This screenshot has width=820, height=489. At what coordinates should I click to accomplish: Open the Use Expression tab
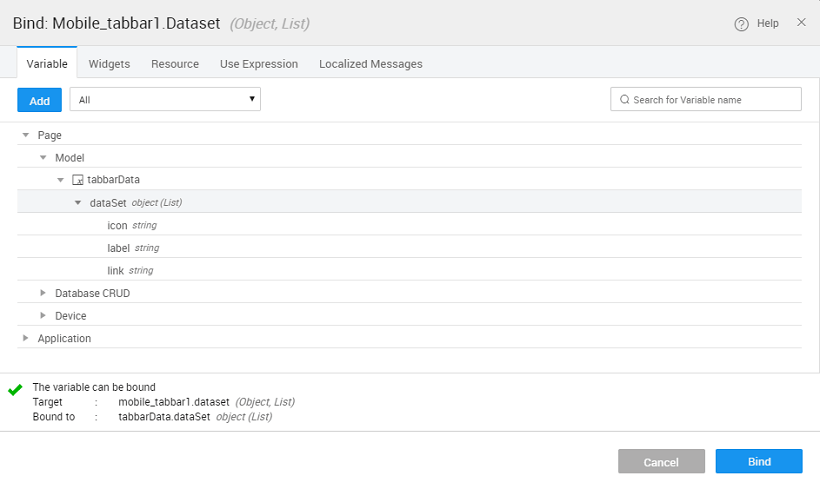click(x=259, y=64)
